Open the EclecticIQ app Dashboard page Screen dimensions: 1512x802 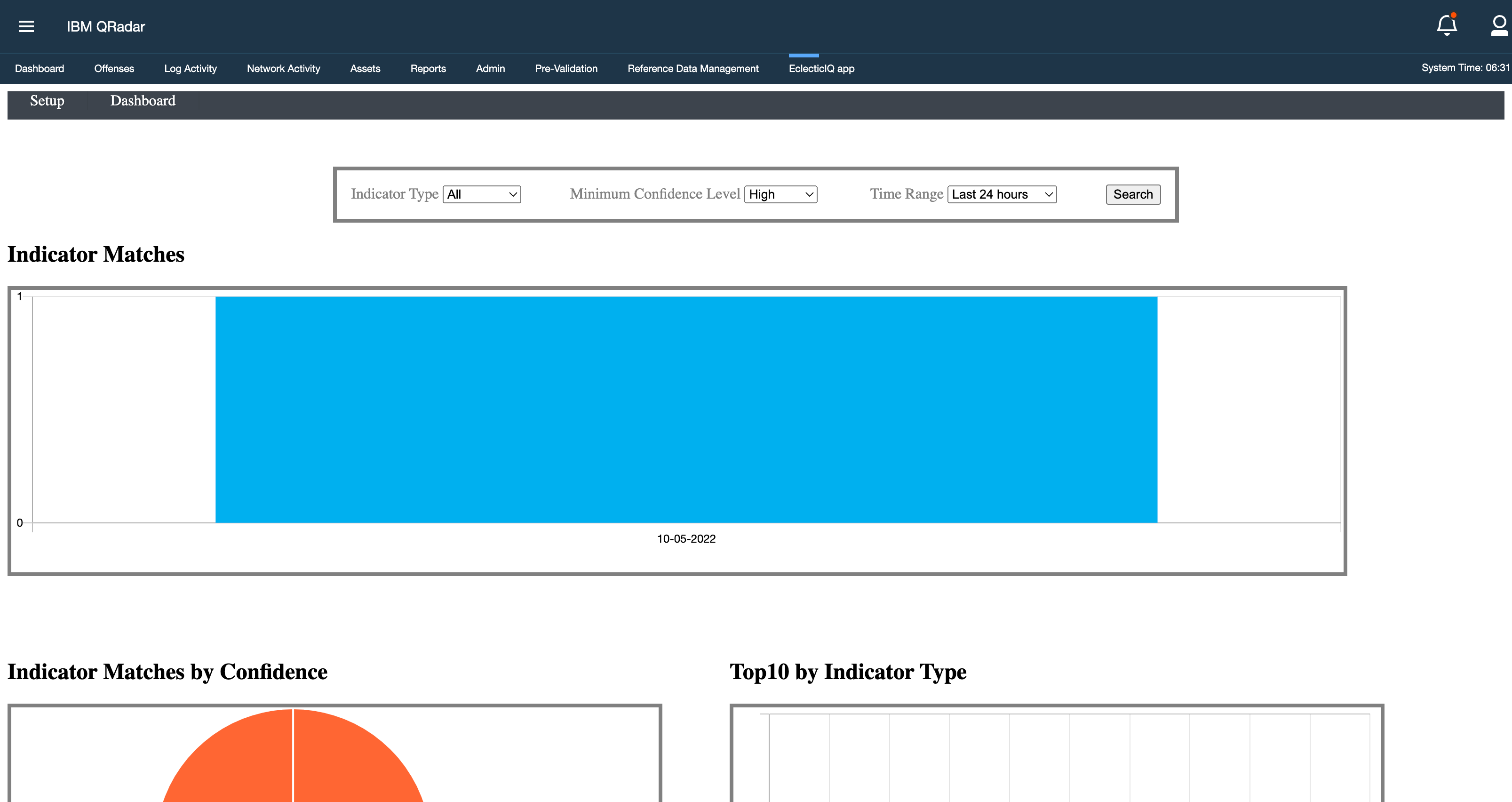(x=143, y=101)
